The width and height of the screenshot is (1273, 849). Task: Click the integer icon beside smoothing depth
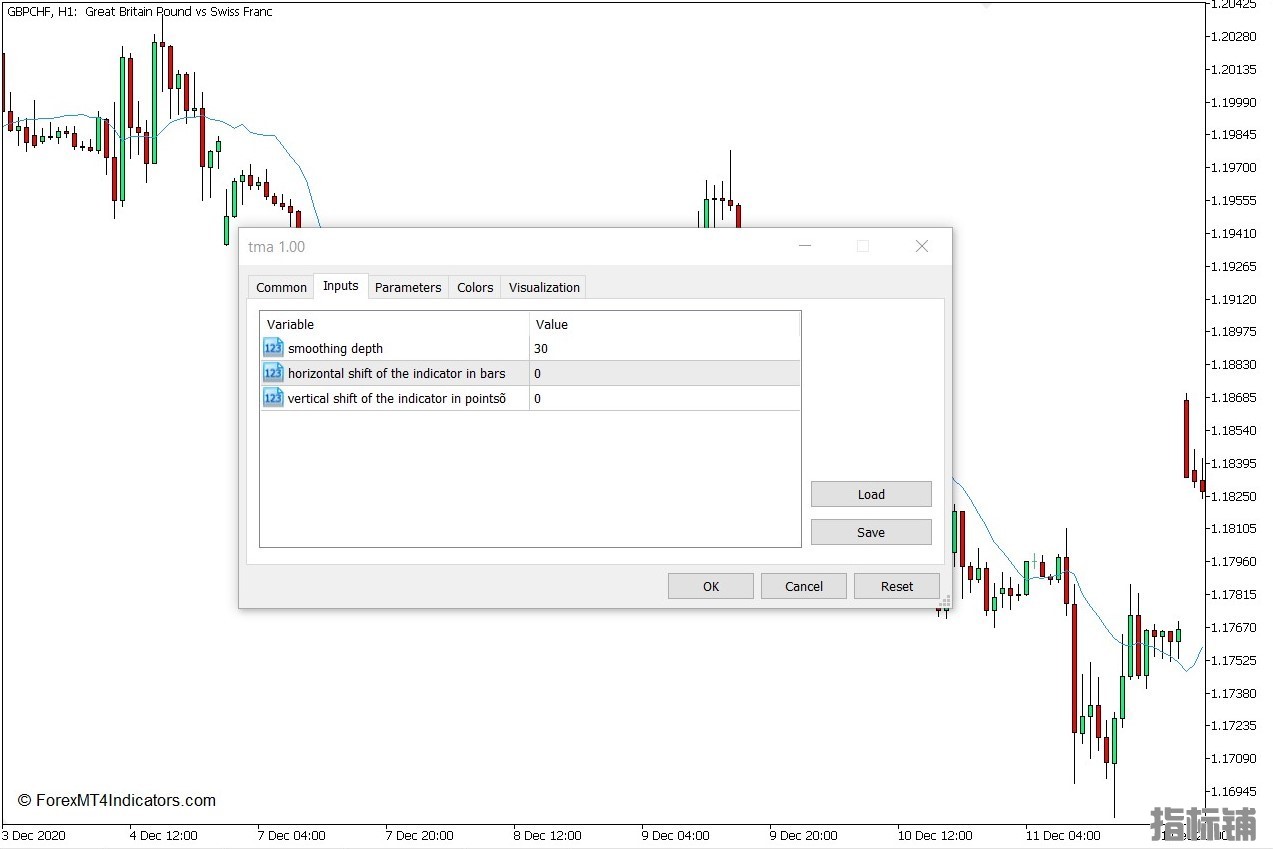[x=273, y=348]
